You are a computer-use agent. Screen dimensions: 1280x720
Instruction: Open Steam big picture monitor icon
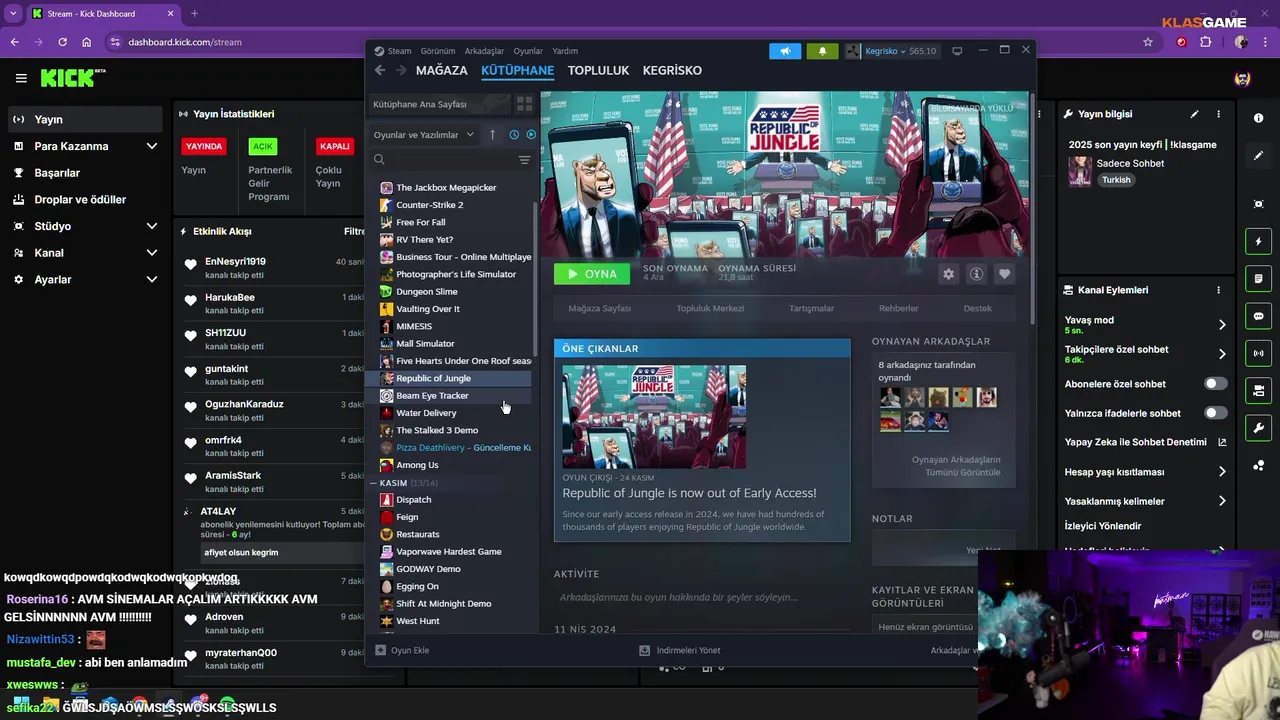pos(957,51)
